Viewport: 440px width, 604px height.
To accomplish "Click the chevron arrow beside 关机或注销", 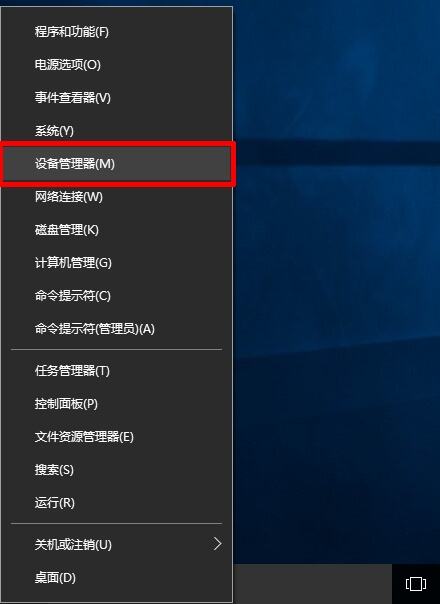I will tap(218, 544).
